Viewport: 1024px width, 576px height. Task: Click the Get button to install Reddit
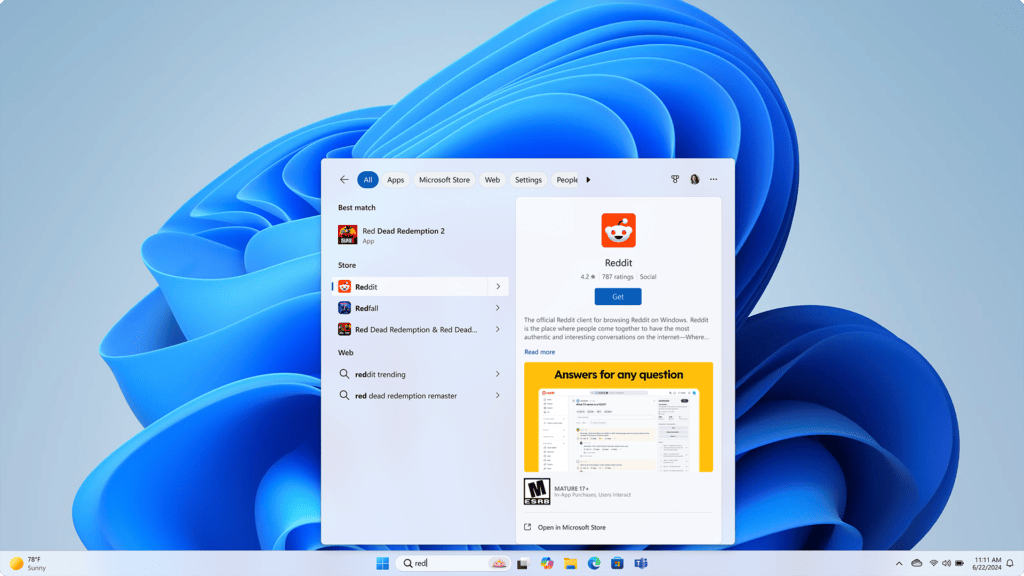(x=618, y=296)
